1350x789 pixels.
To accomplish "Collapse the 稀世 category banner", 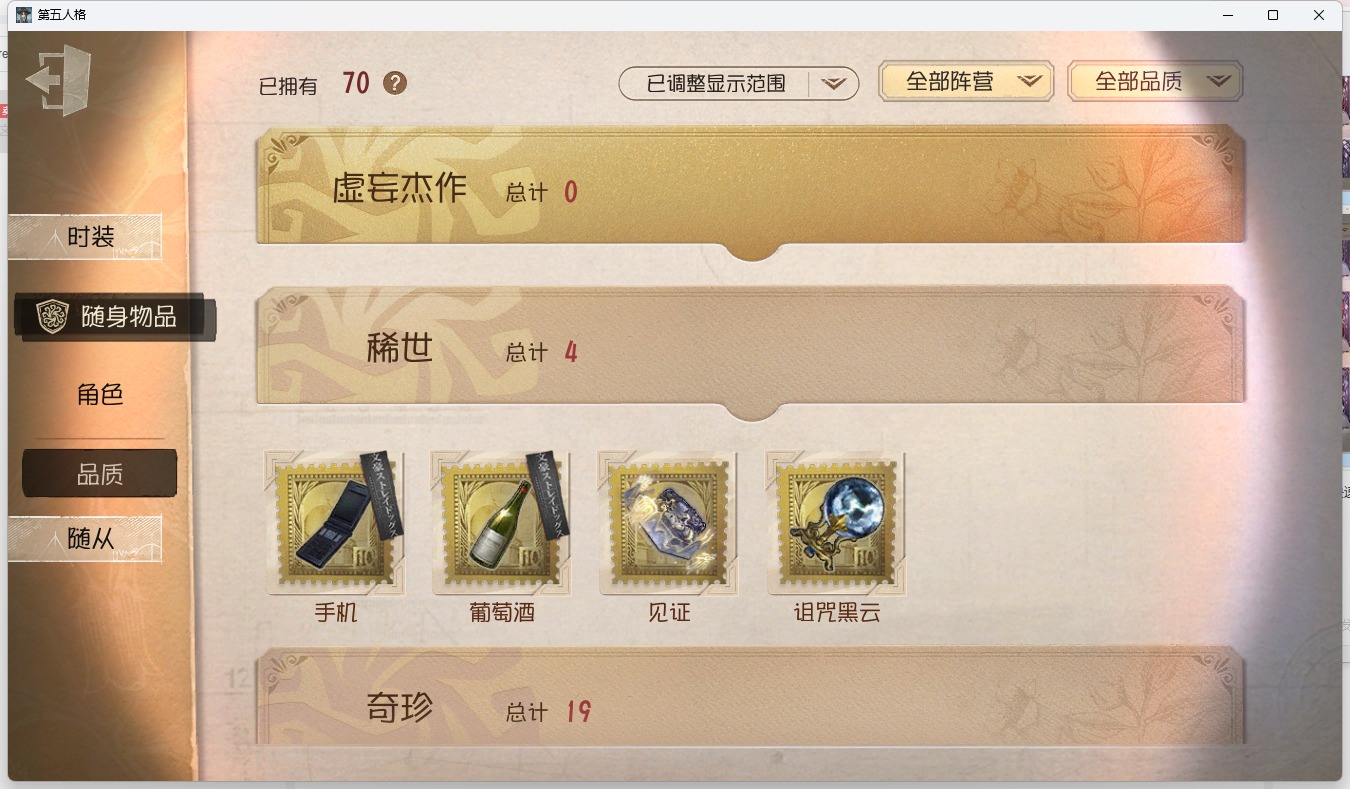I will click(751, 350).
